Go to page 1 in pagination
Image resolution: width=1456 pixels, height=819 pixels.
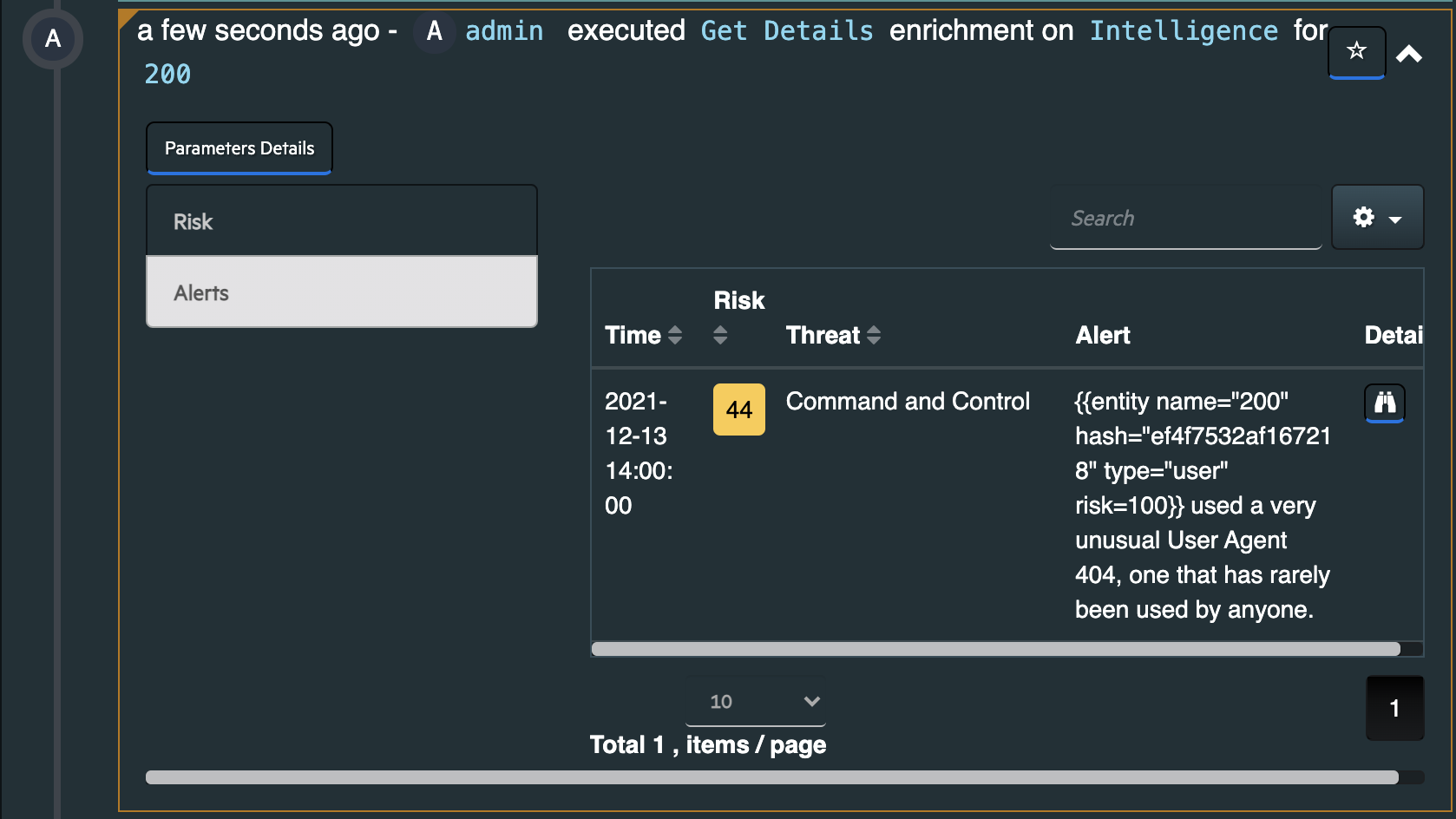pos(1394,708)
